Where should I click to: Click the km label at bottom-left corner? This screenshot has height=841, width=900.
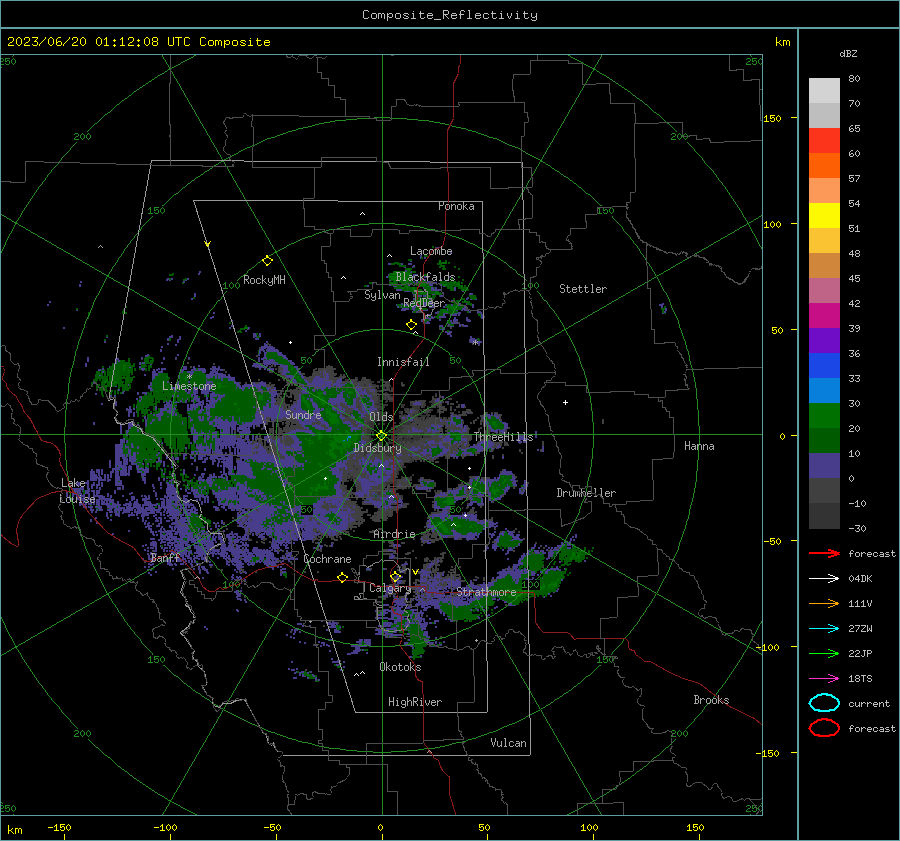click(14, 830)
